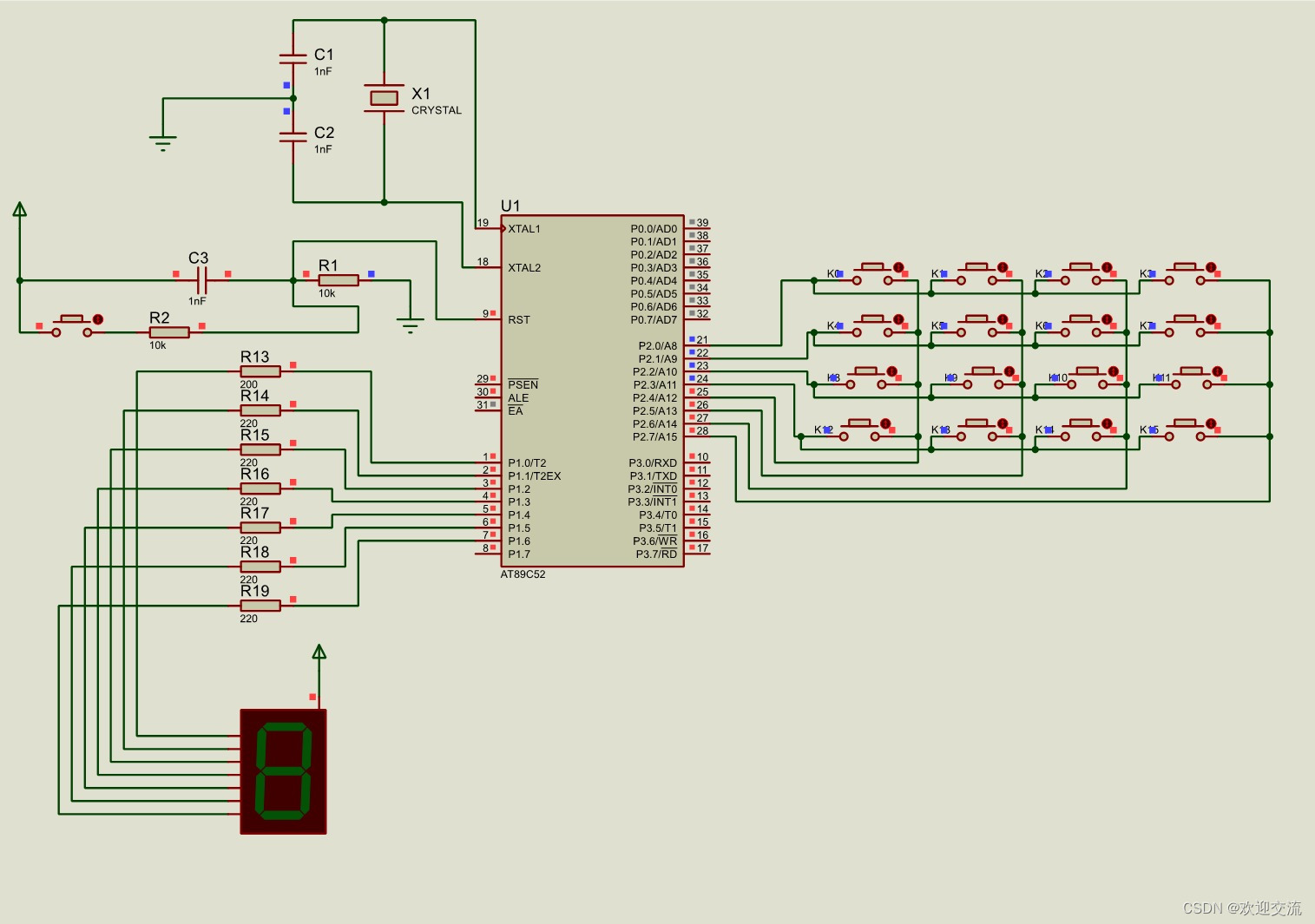Select capacitor C2 symbol
This screenshot has height=924, width=1315.
tap(293, 136)
